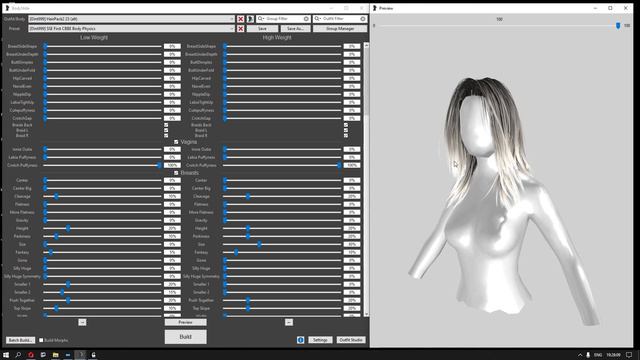640x360 pixels.
Task: Click the Low Weight HipCarved slider handle
Action: (45, 78)
